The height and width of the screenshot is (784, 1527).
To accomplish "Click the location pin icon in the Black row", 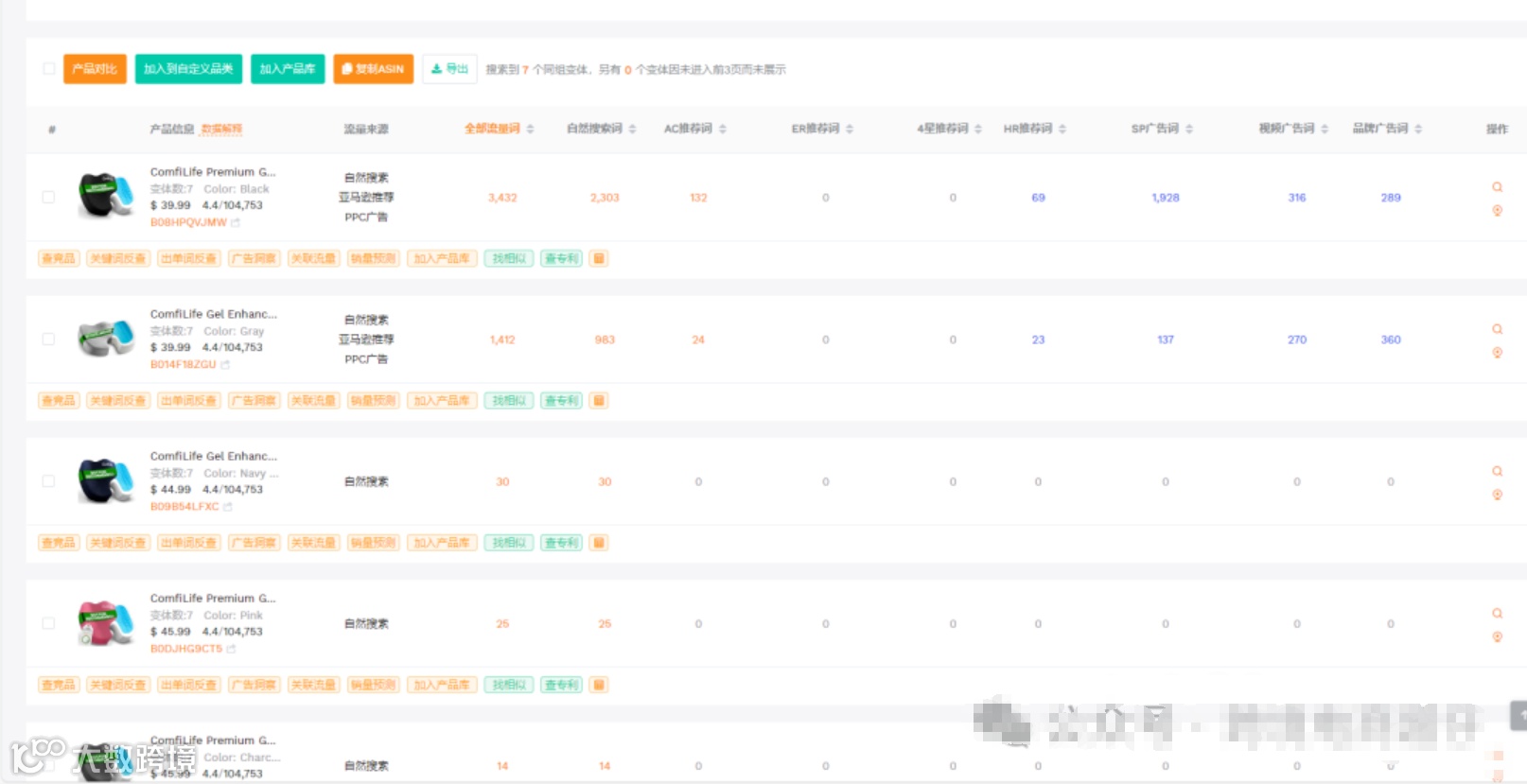I will 1497,211.
